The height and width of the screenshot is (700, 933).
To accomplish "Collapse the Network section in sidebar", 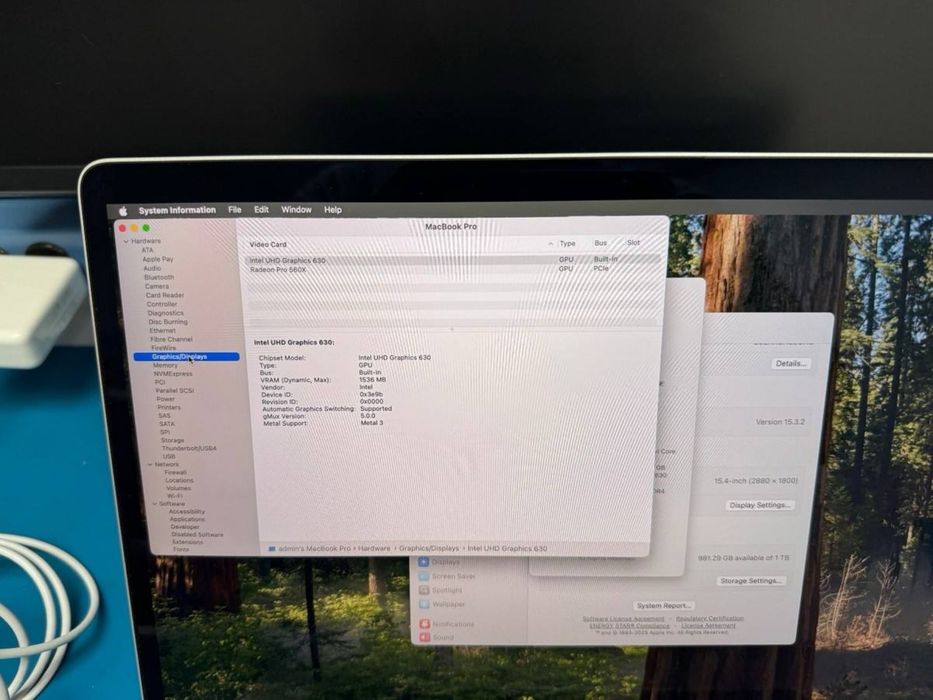I will click(150, 464).
